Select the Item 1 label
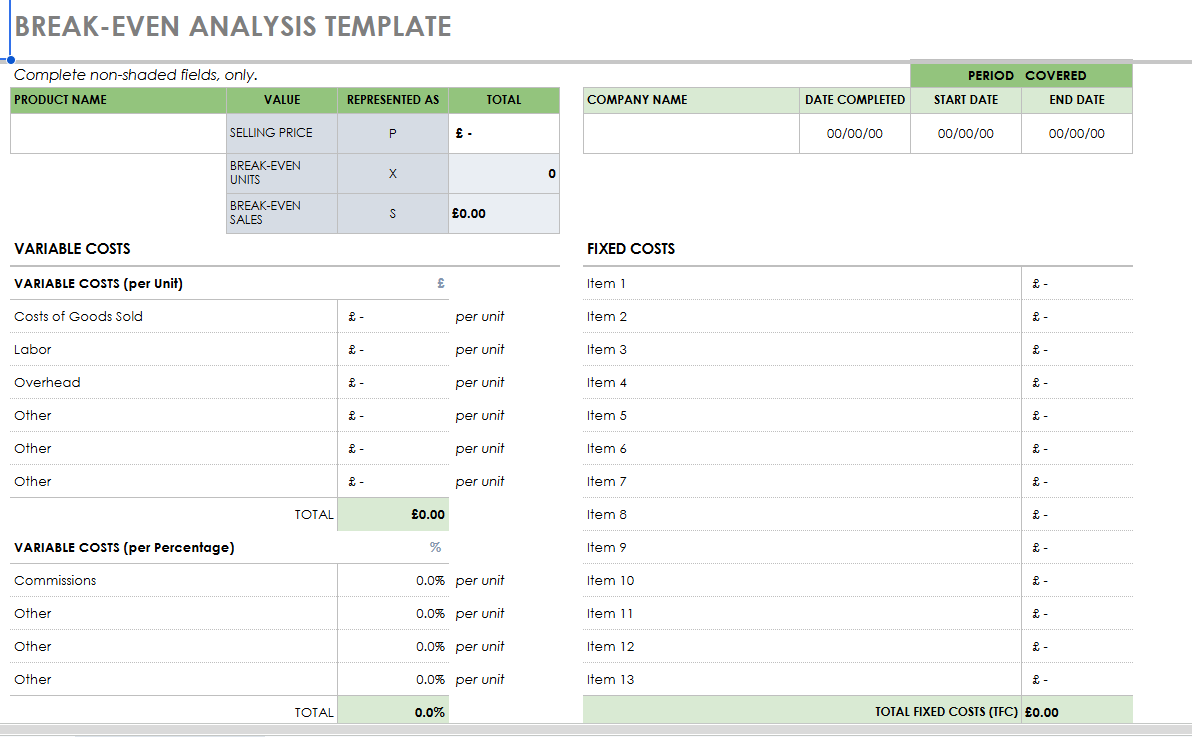Image resolution: width=1192 pixels, height=737 pixels. coord(606,284)
